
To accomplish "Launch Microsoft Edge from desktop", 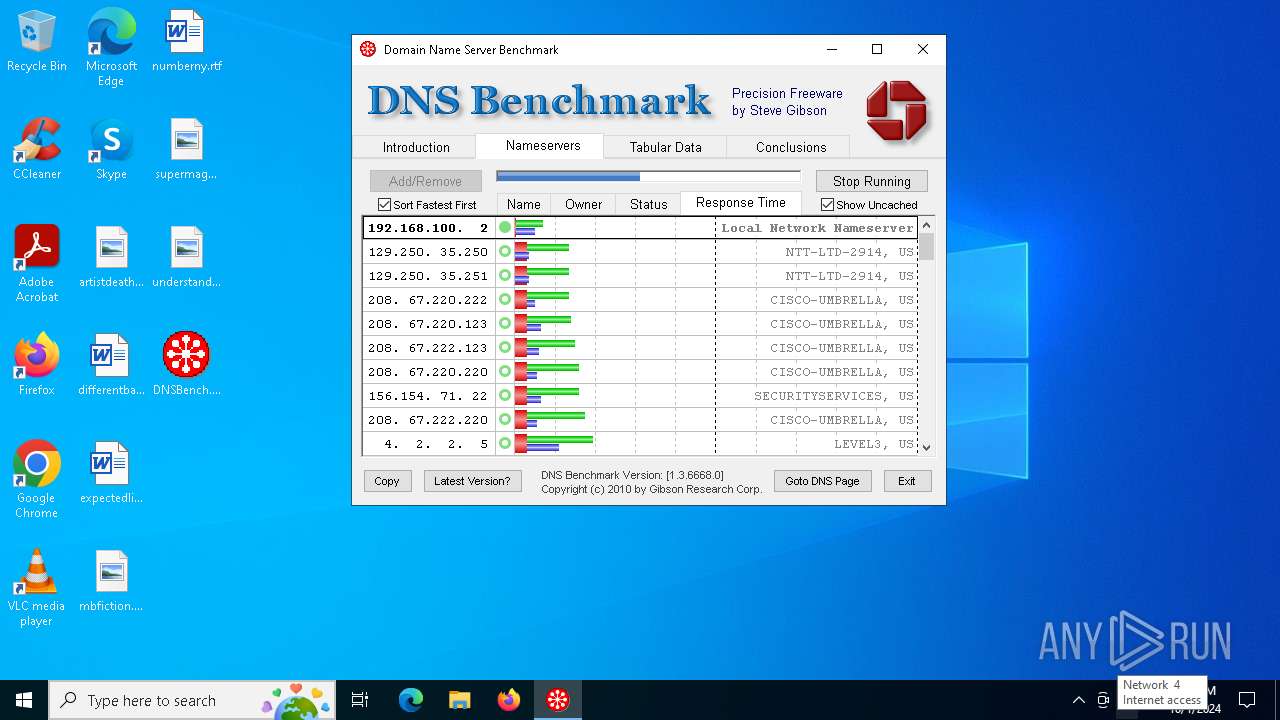I will click(111, 48).
